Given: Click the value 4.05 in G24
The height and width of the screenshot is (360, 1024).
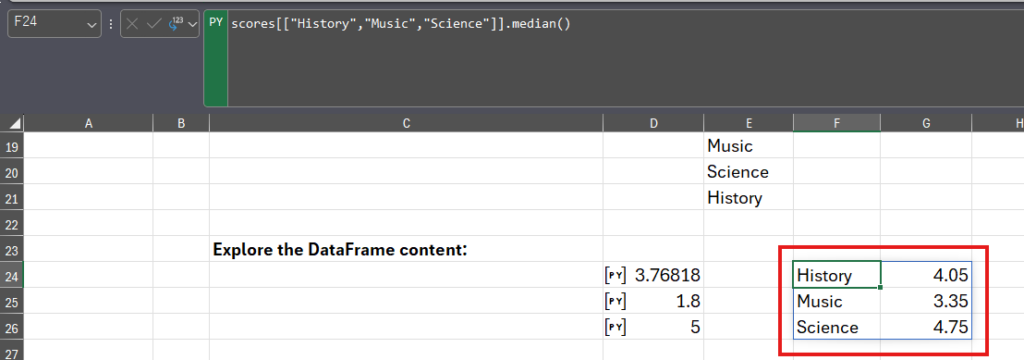Looking at the screenshot, I should (950, 275).
